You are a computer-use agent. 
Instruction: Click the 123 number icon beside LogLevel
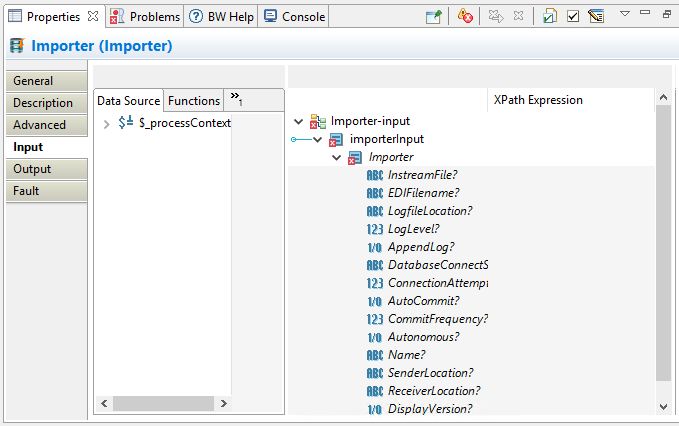pos(375,230)
